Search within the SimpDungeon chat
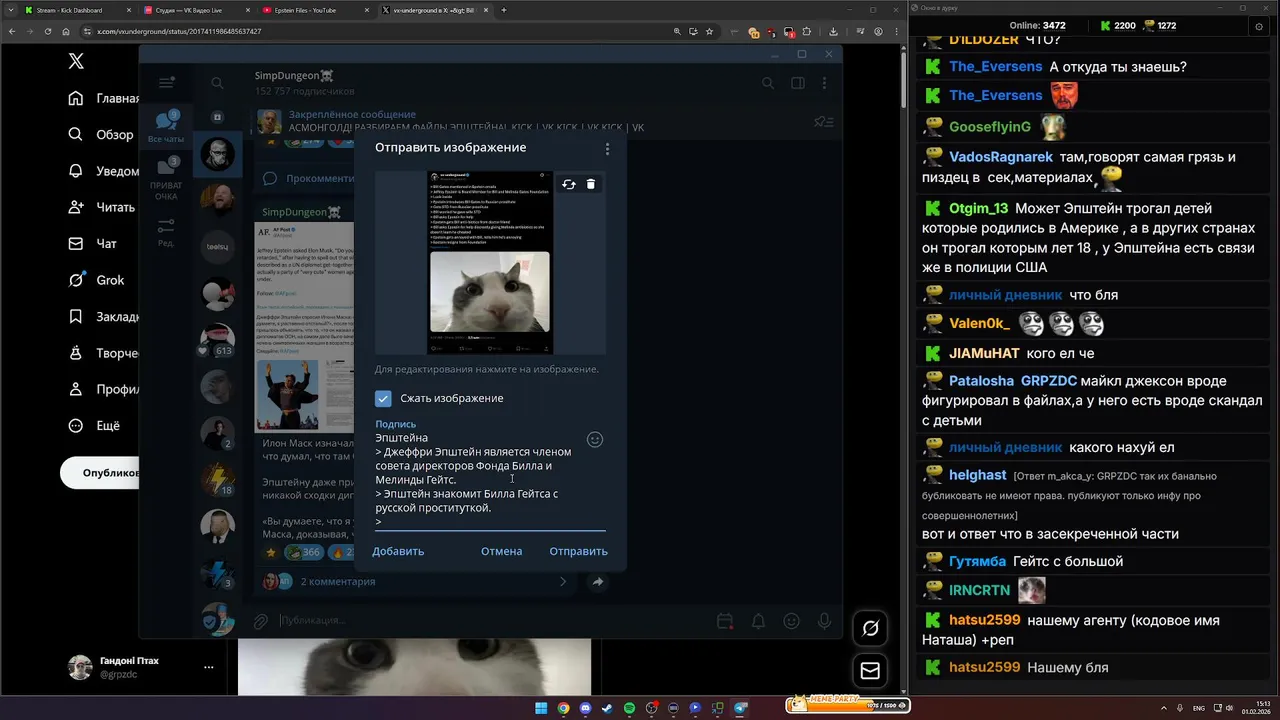 (768, 83)
